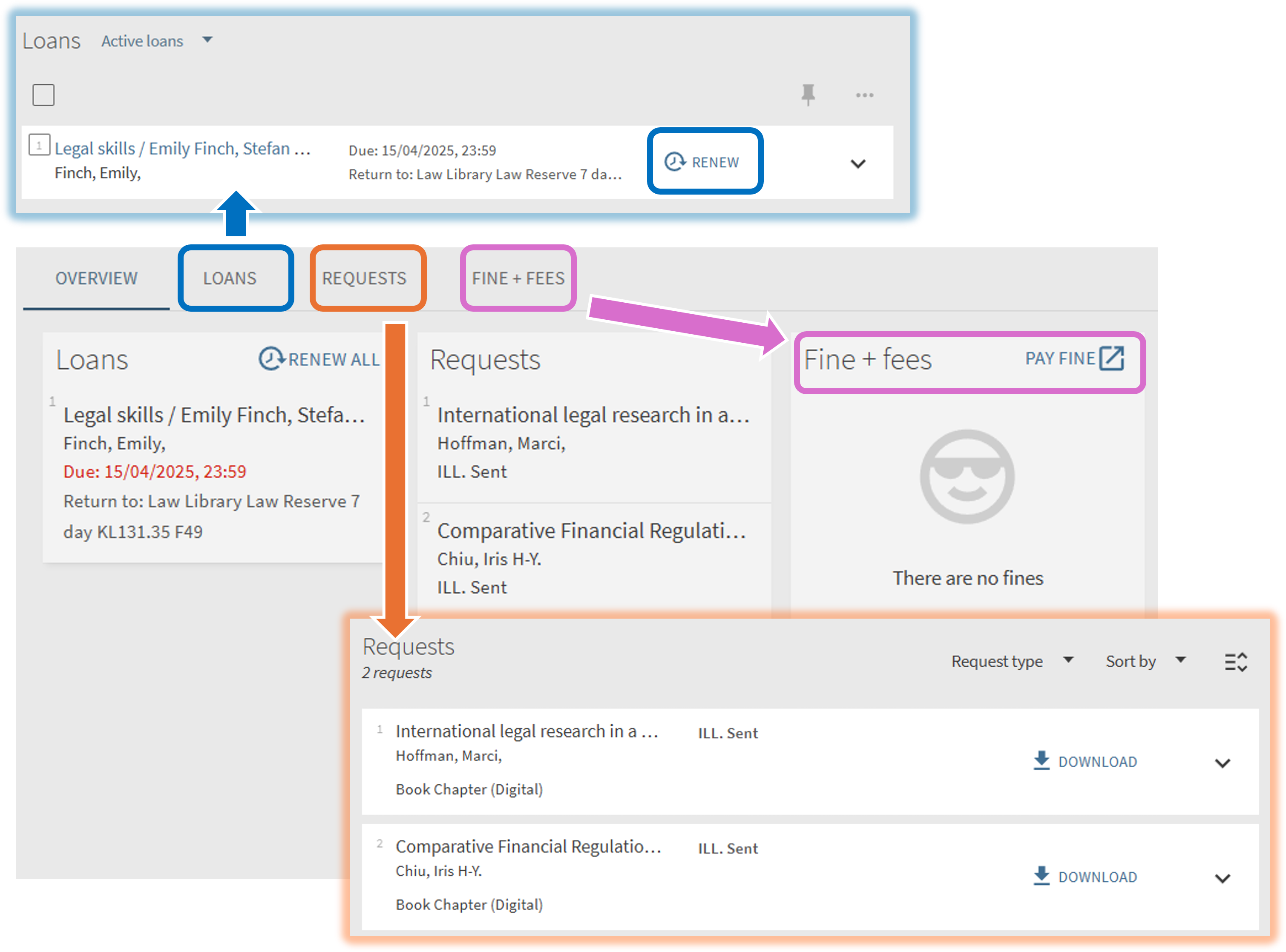Image resolution: width=1286 pixels, height=952 pixels.
Task: Toggle the expand-all list icon in Requests
Action: (1235, 662)
